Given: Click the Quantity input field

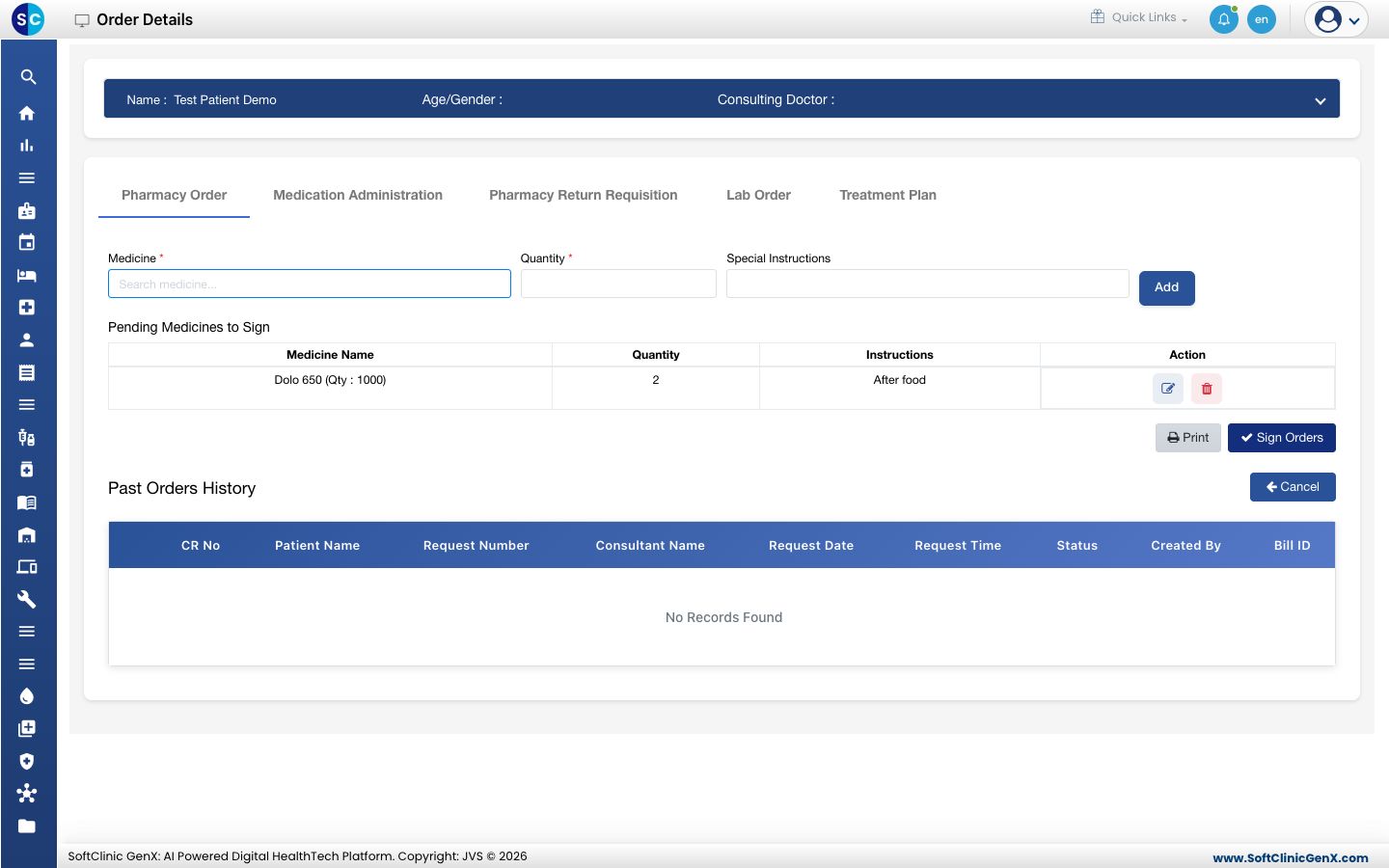Looking at the screenshot, I should click(618, 284).
